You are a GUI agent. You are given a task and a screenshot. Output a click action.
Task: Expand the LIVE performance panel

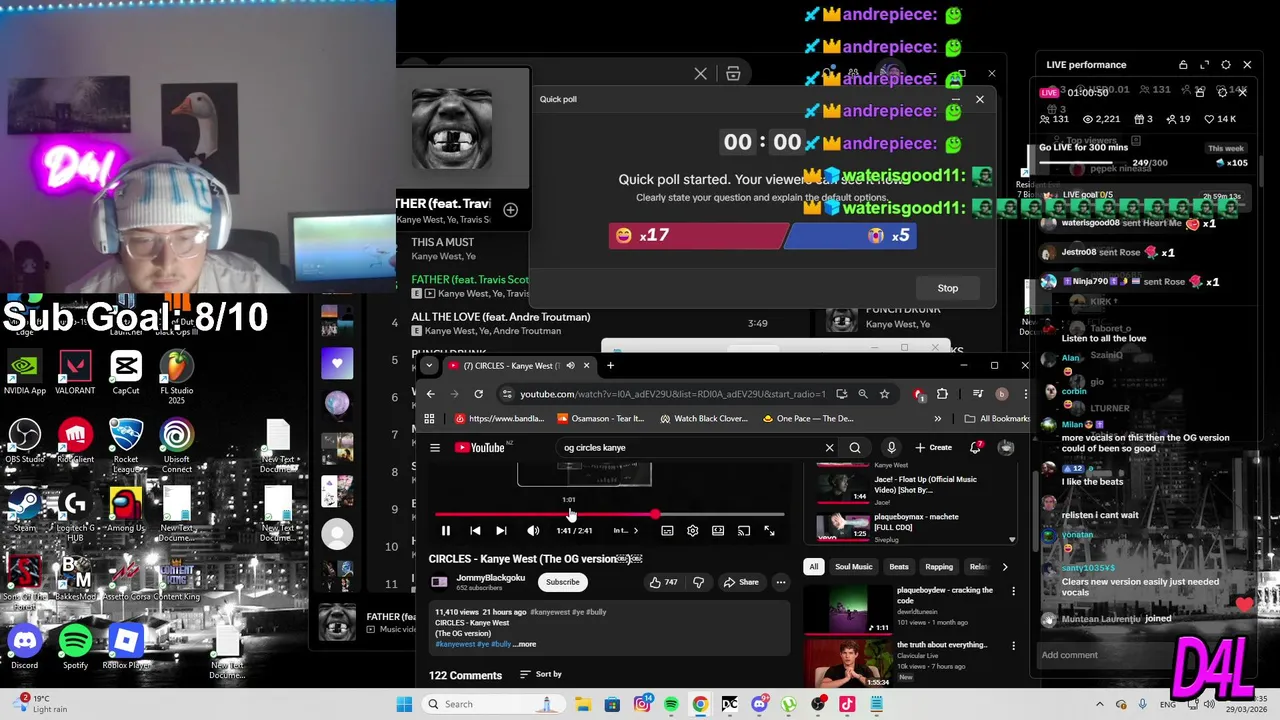click(x=1204, y=65)
